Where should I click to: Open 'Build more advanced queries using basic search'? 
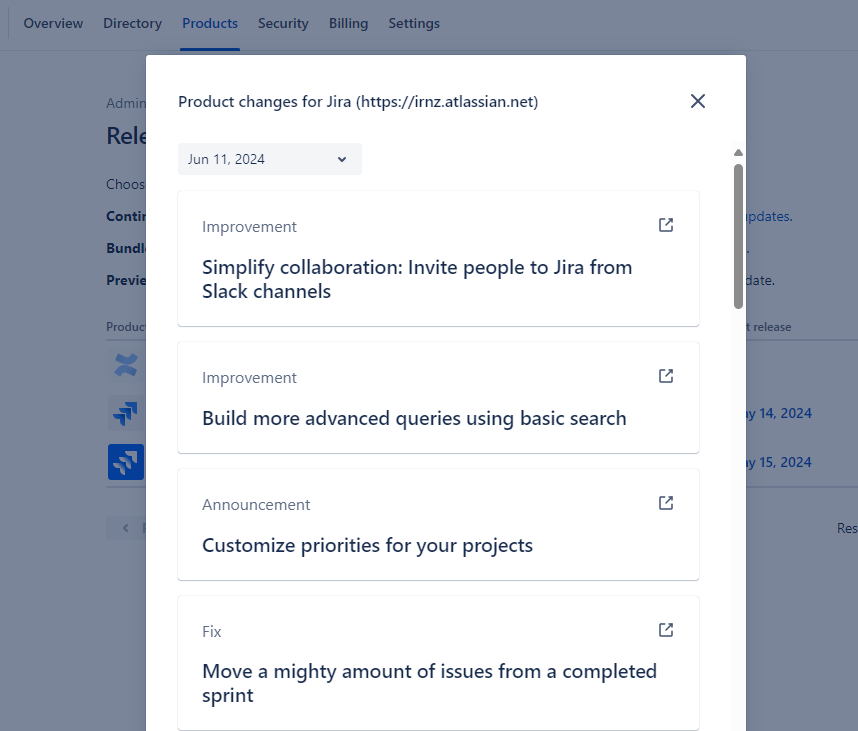[438, 397]
